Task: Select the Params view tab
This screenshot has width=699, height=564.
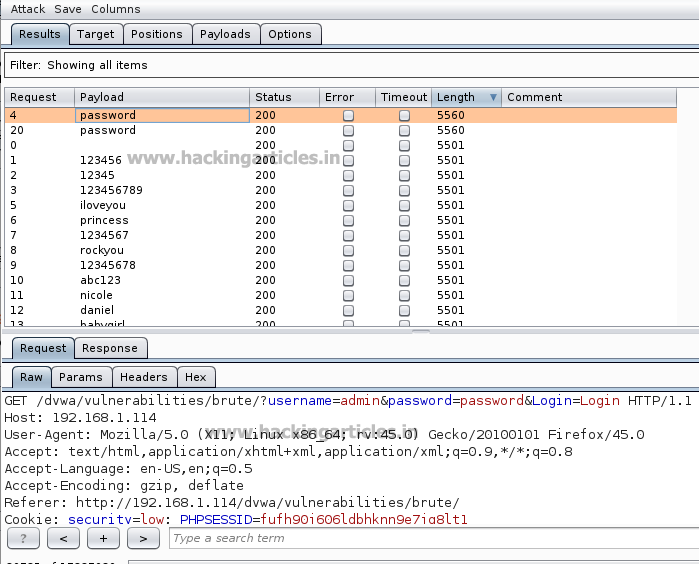Action: click(x=81, y=377)
